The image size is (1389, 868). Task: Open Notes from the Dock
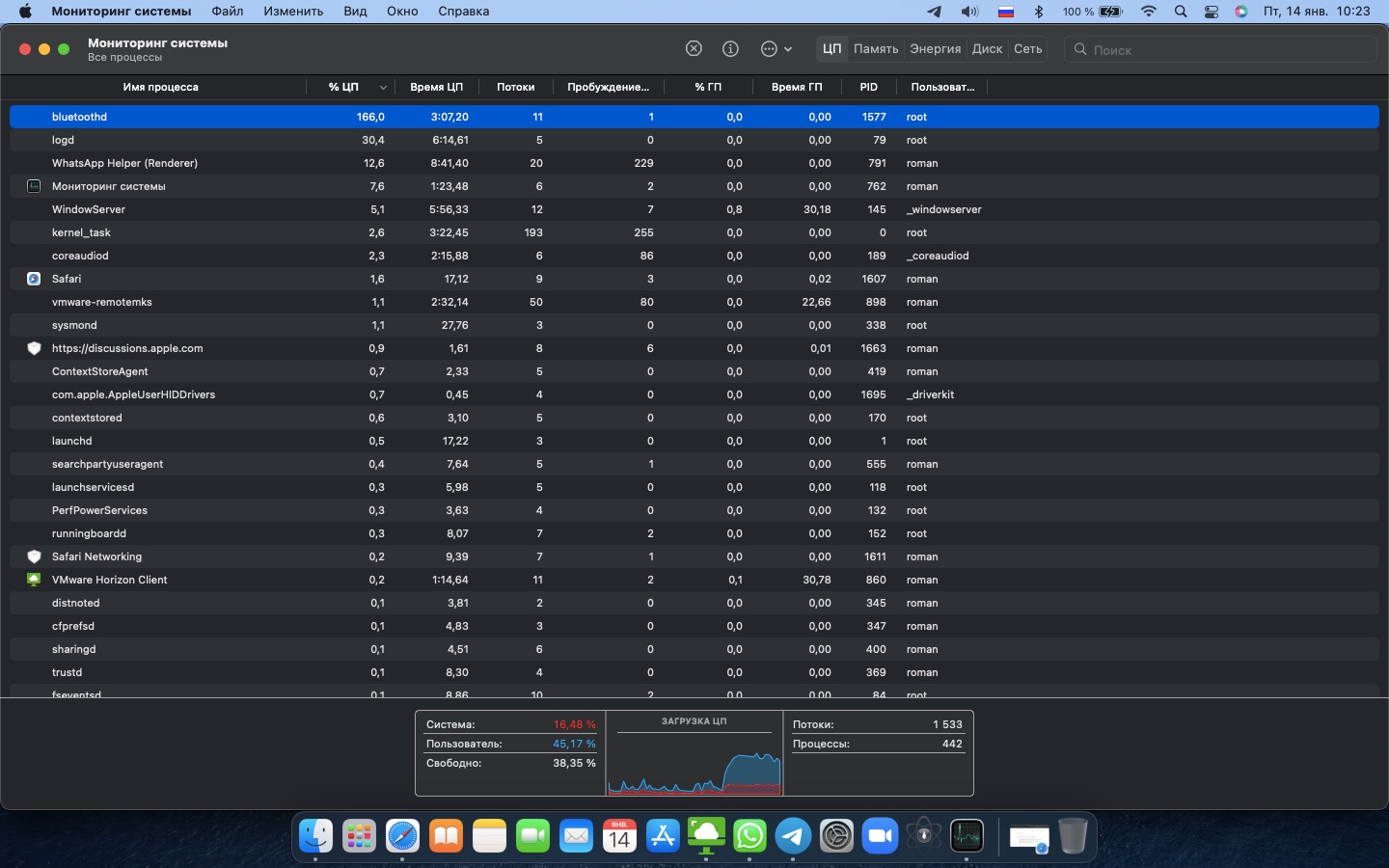coord(489,835)
